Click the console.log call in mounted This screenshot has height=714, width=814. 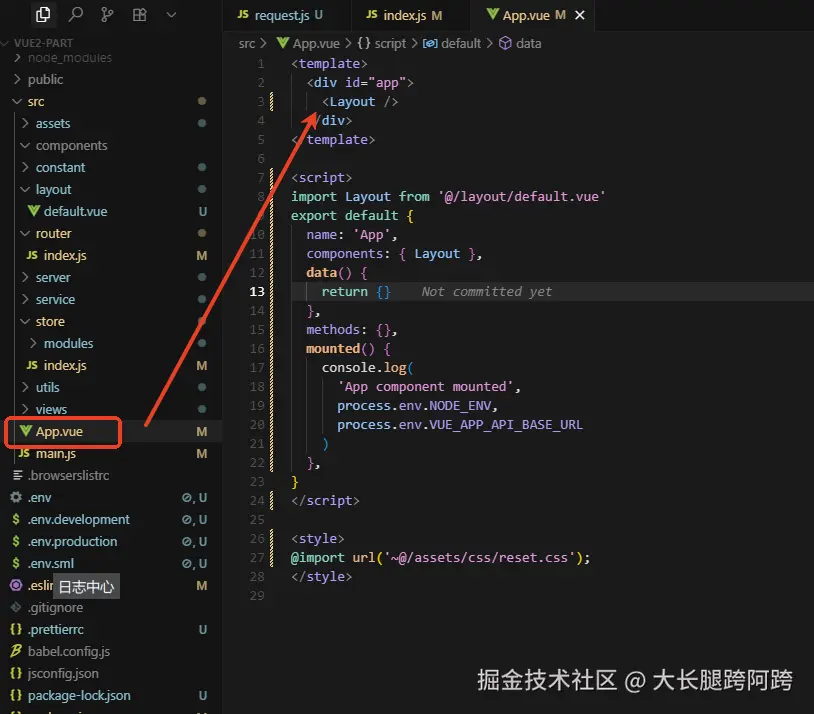[368, 368]
